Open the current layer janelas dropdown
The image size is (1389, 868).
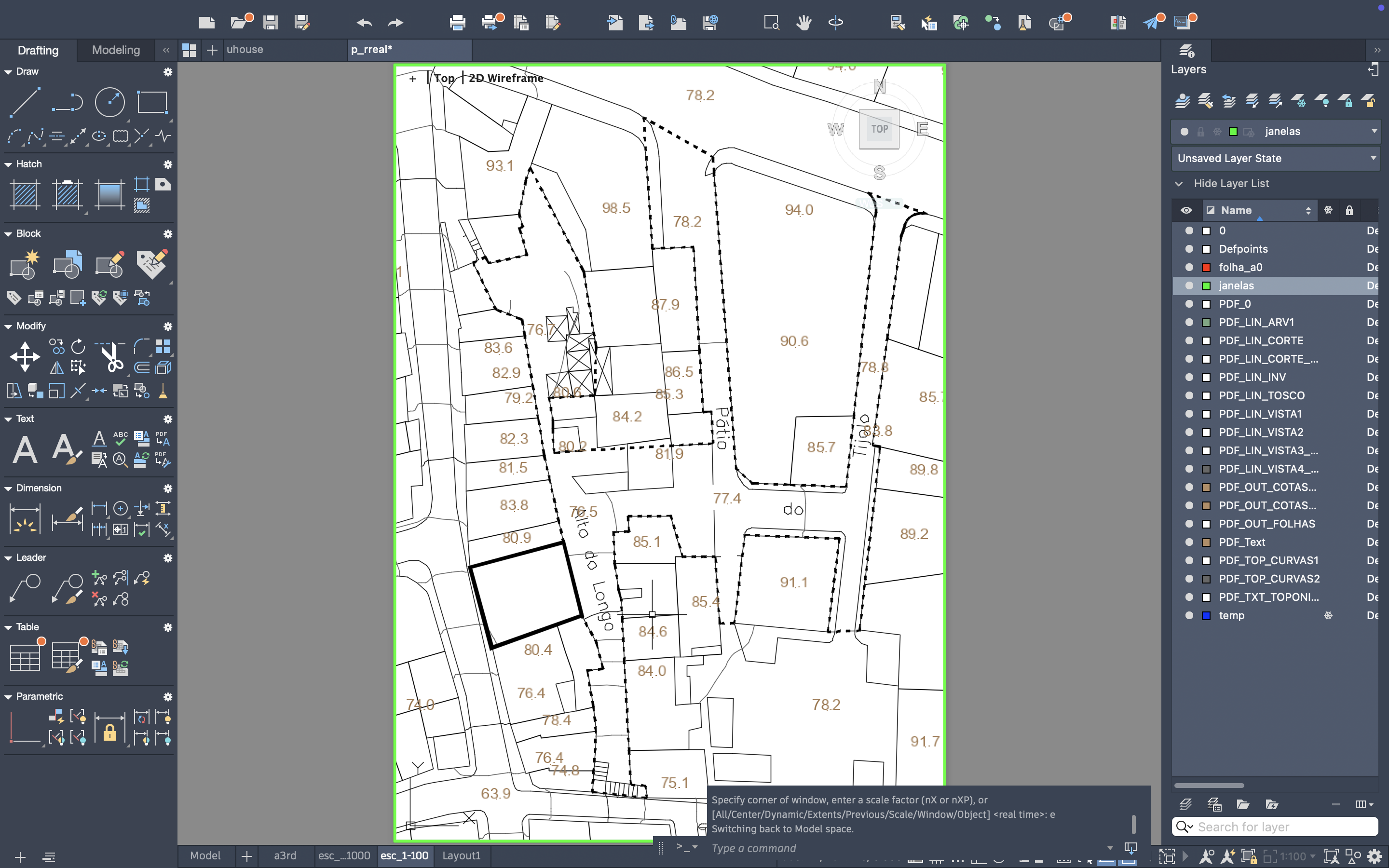tap(1374, 132)
